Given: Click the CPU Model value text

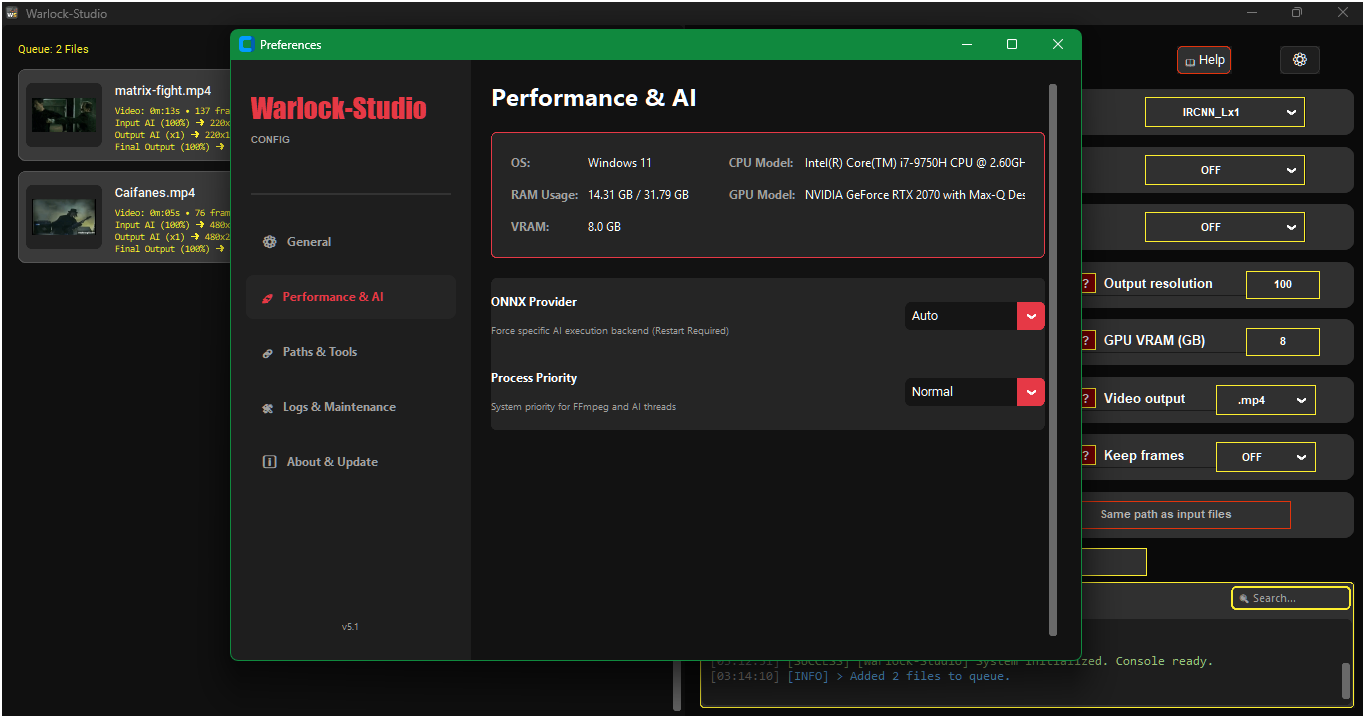Looking at the screenshot, I should click(915, 163).
